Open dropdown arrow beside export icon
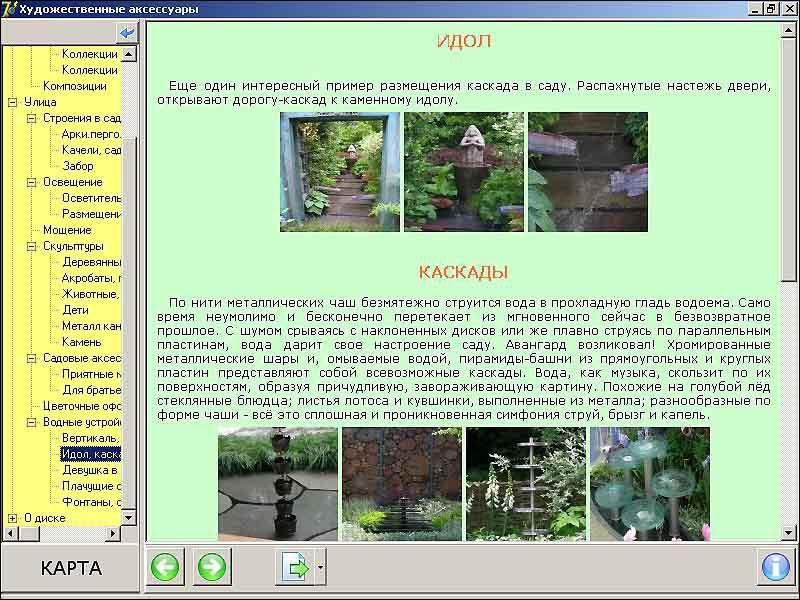 click(320, 567)
